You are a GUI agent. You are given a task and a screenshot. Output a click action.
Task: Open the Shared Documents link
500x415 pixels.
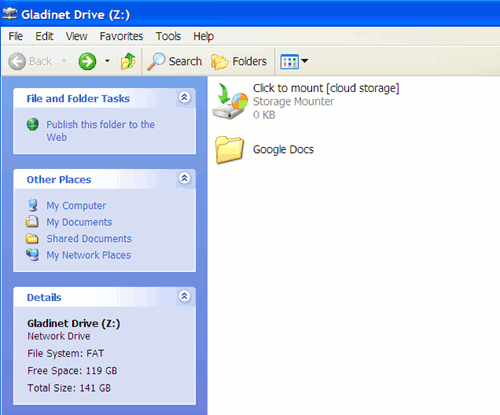tap(89, 239)
